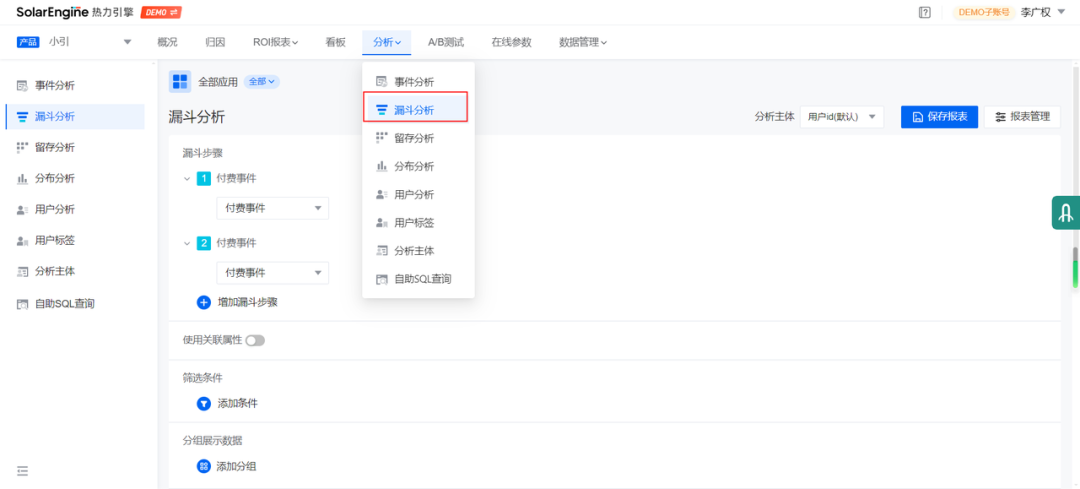Click 报表管理 button
The image size is (1080, 489).
[x=1022, y=117]
